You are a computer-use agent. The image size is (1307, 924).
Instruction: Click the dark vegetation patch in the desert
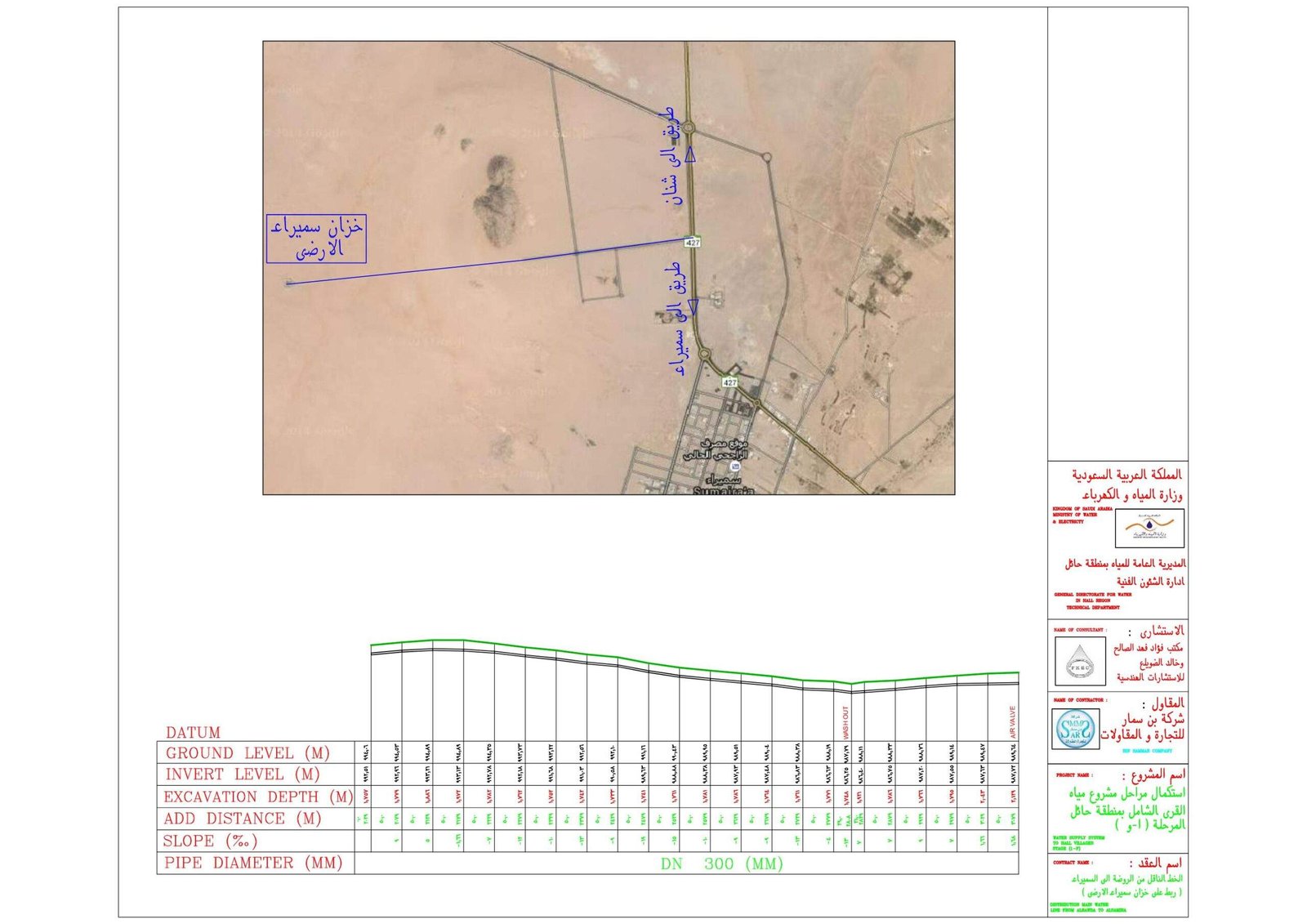[x=494, y=204]
